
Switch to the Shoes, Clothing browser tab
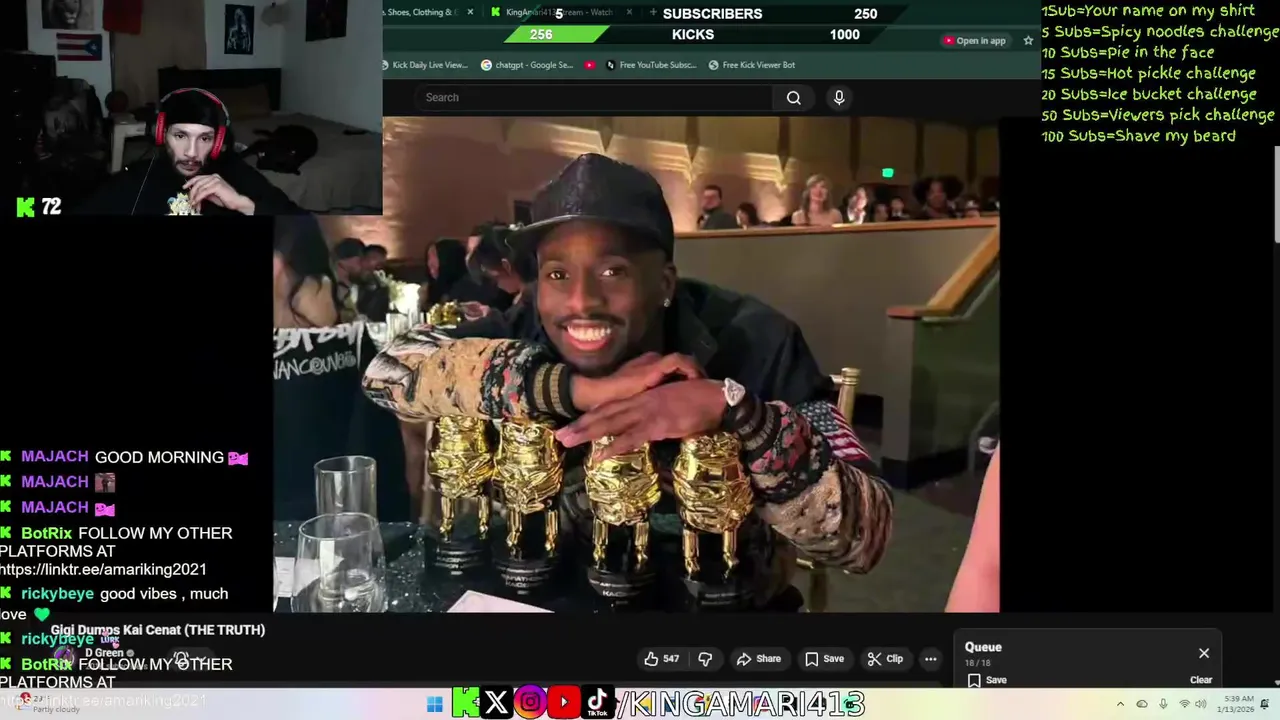(x=420, y=12)
